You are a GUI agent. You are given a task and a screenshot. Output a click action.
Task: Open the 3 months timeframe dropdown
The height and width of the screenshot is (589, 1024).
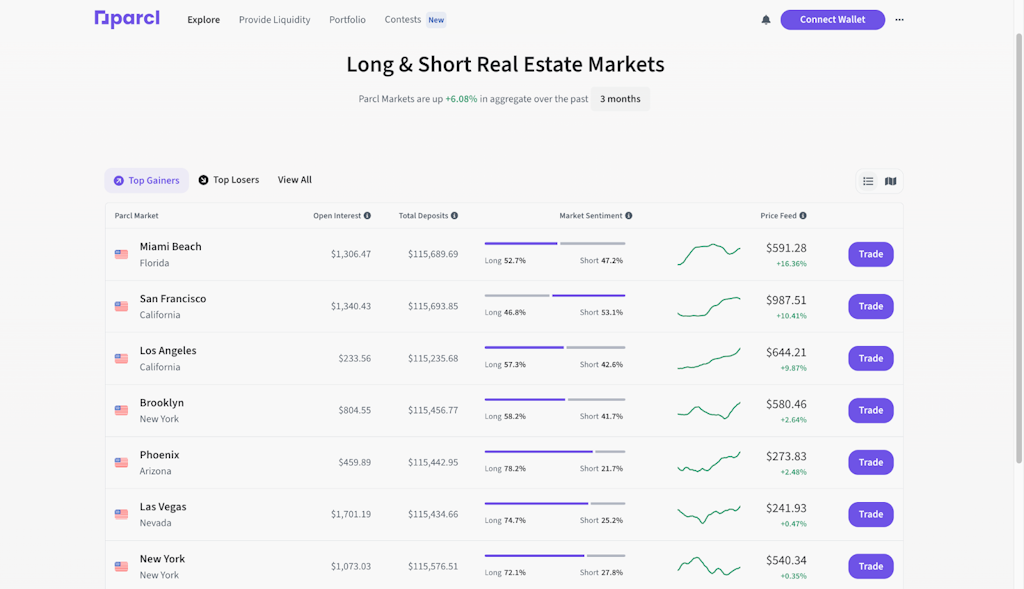pyautogui.click(x=620, y=99)
